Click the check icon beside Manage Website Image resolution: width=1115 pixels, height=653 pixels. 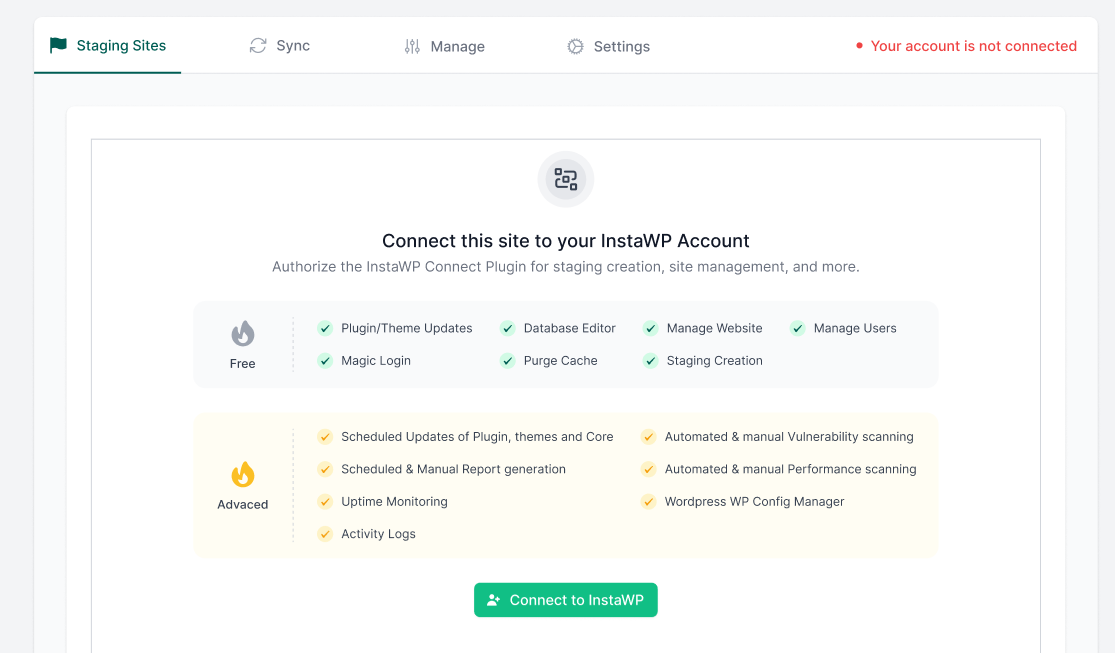651,328
